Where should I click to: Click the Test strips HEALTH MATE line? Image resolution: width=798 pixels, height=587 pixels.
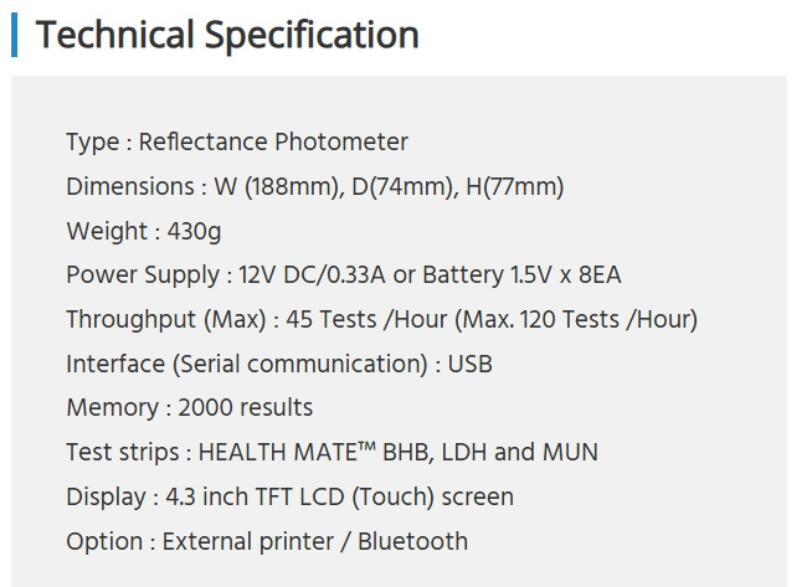click(332, 452)
